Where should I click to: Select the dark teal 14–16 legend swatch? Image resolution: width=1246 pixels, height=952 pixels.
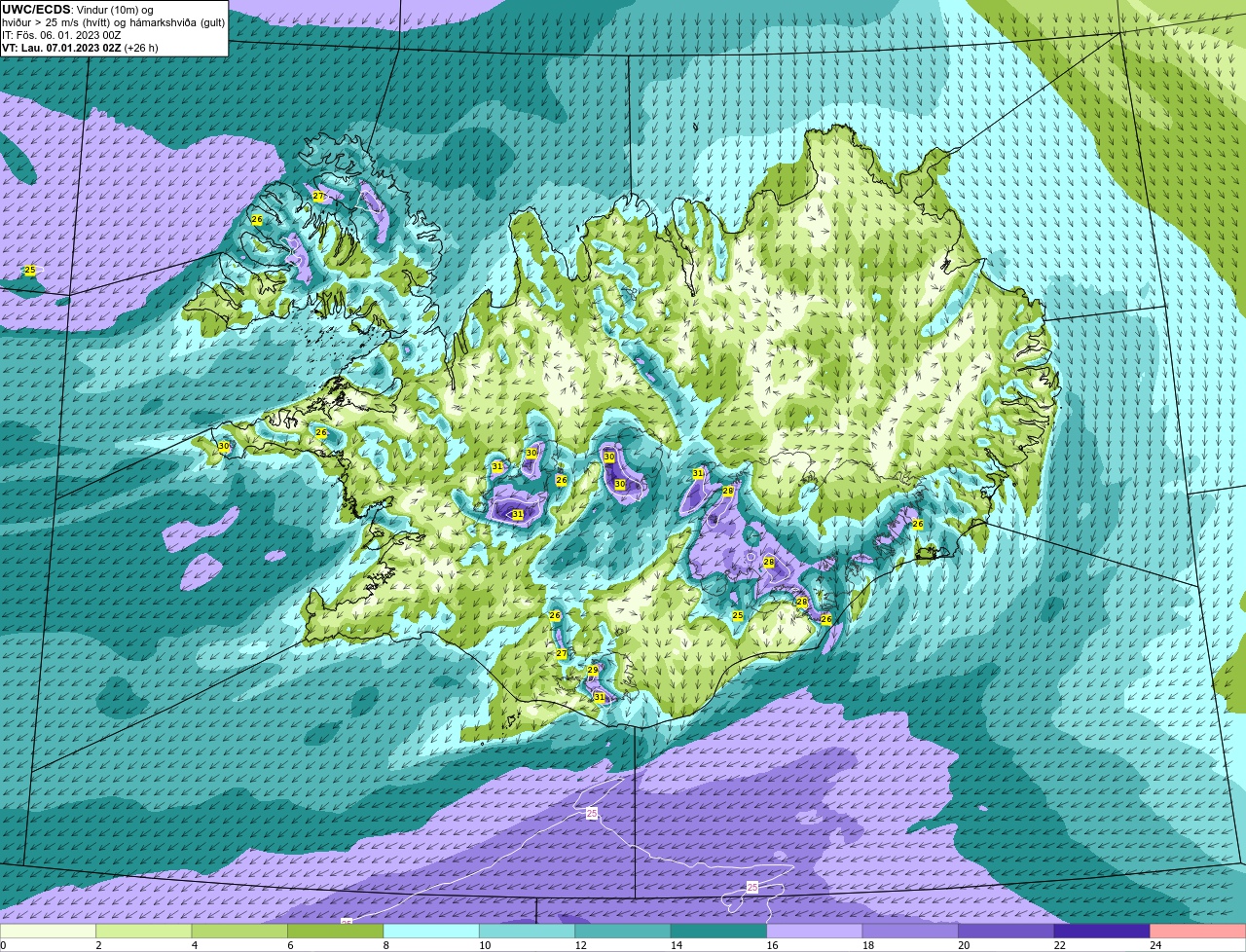click(x=719, y=932)
